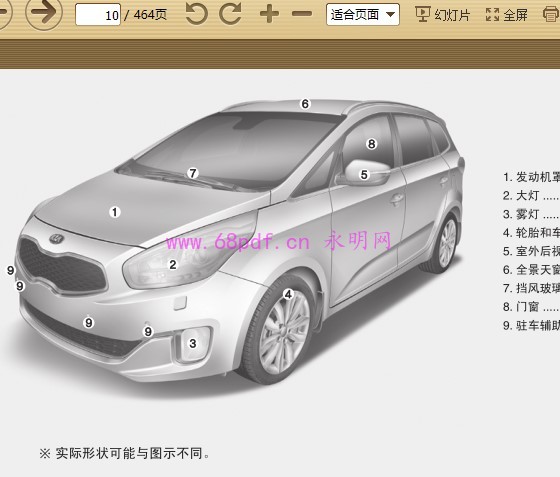Click the total pages text 464页
Viewport: 560px width, 477px height.
(x=150, y=15)
